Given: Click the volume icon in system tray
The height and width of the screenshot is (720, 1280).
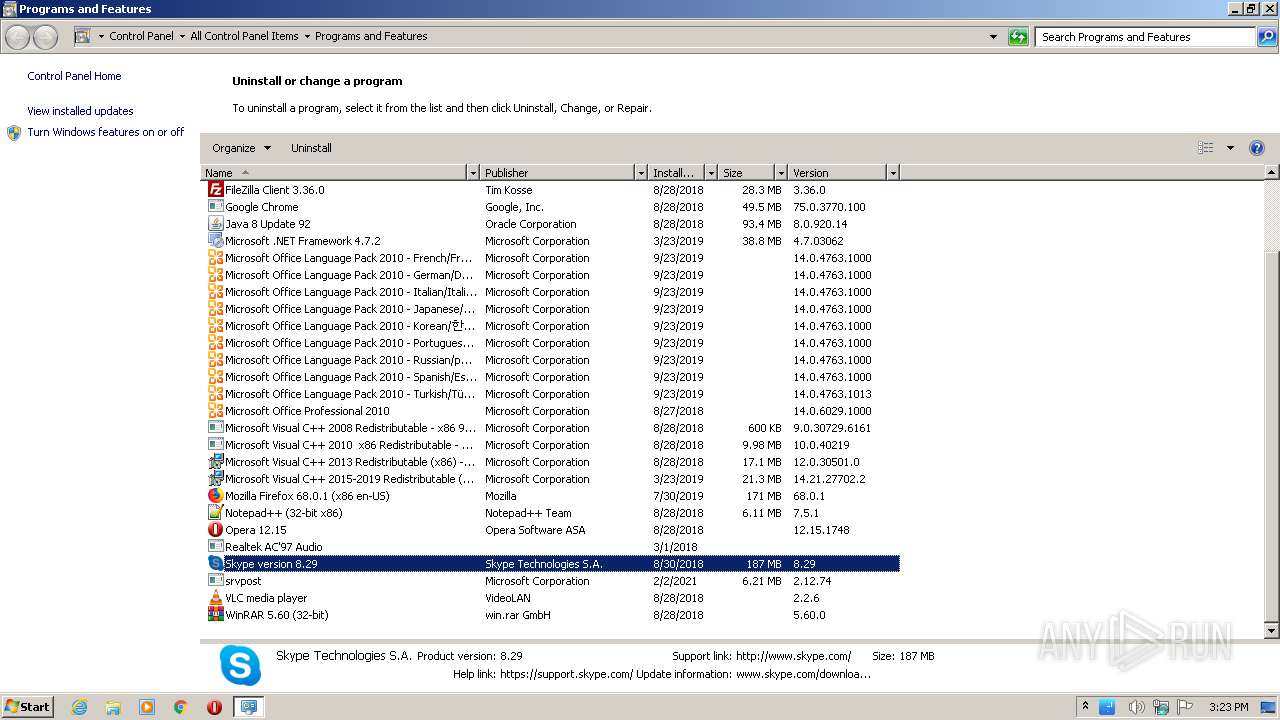Looking at the screenshot, I should [x=1135, y=707].
